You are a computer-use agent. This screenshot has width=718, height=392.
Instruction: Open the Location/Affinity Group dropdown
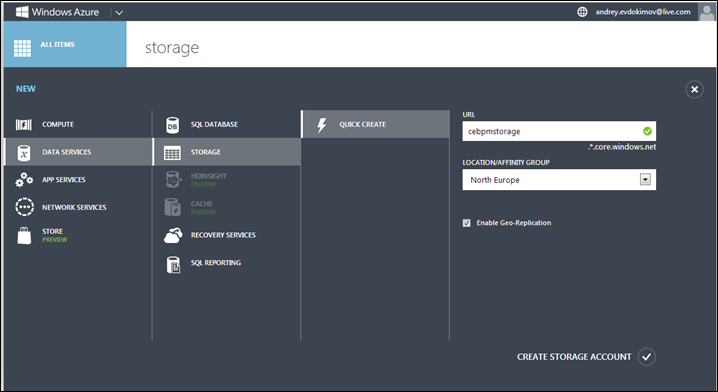pos(559,180)
